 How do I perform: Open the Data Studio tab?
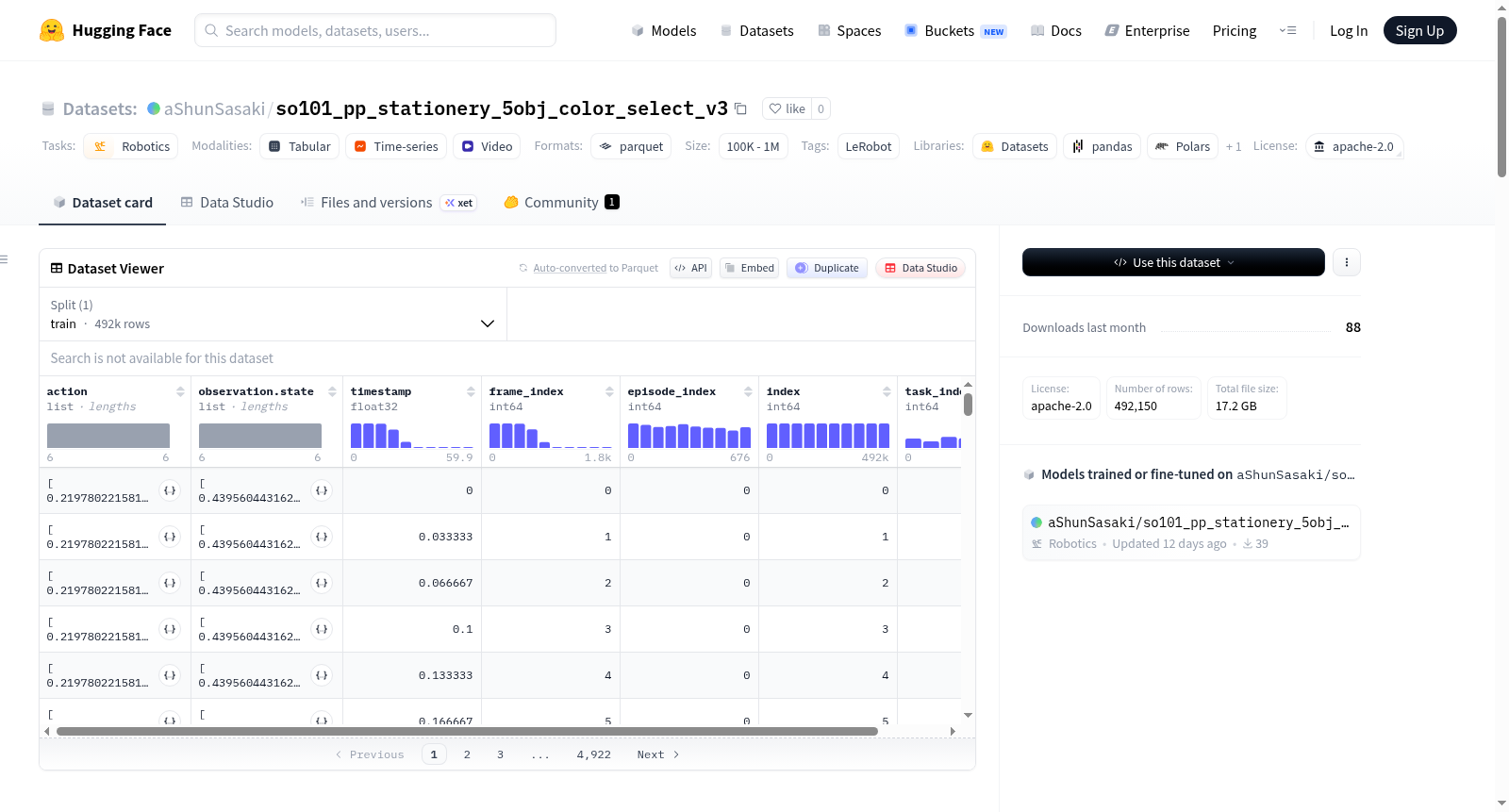click(x=227, y=202)
